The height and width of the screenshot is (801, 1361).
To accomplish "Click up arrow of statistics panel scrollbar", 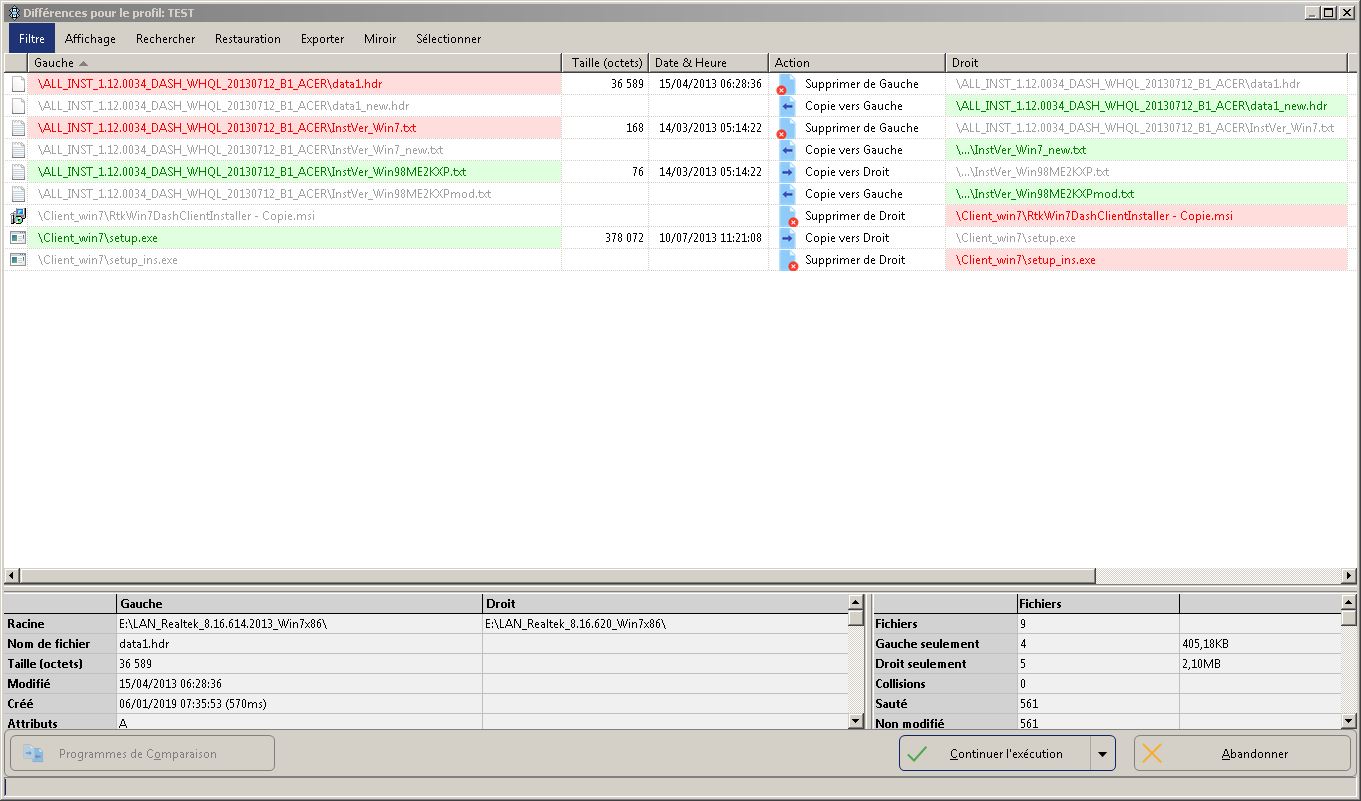I will pos(1349,602).
